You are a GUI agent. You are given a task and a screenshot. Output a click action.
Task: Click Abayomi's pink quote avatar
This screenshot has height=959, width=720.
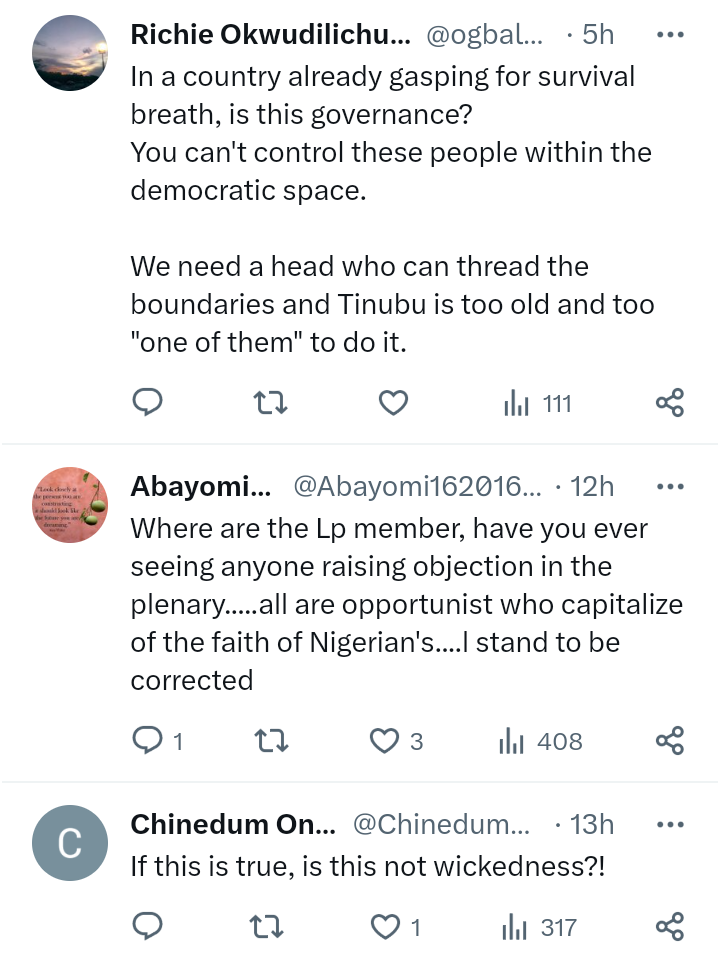[69, 506]
